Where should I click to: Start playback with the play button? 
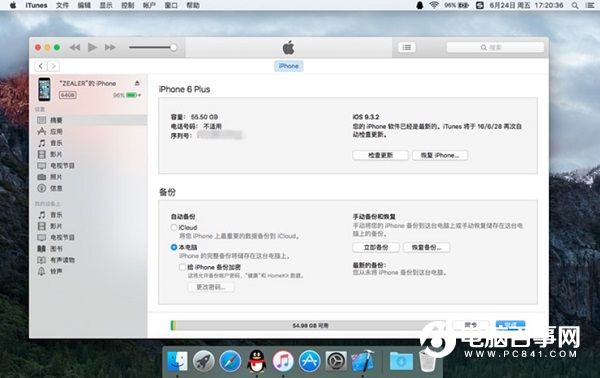pyautogui.click(x=92, y=47)
